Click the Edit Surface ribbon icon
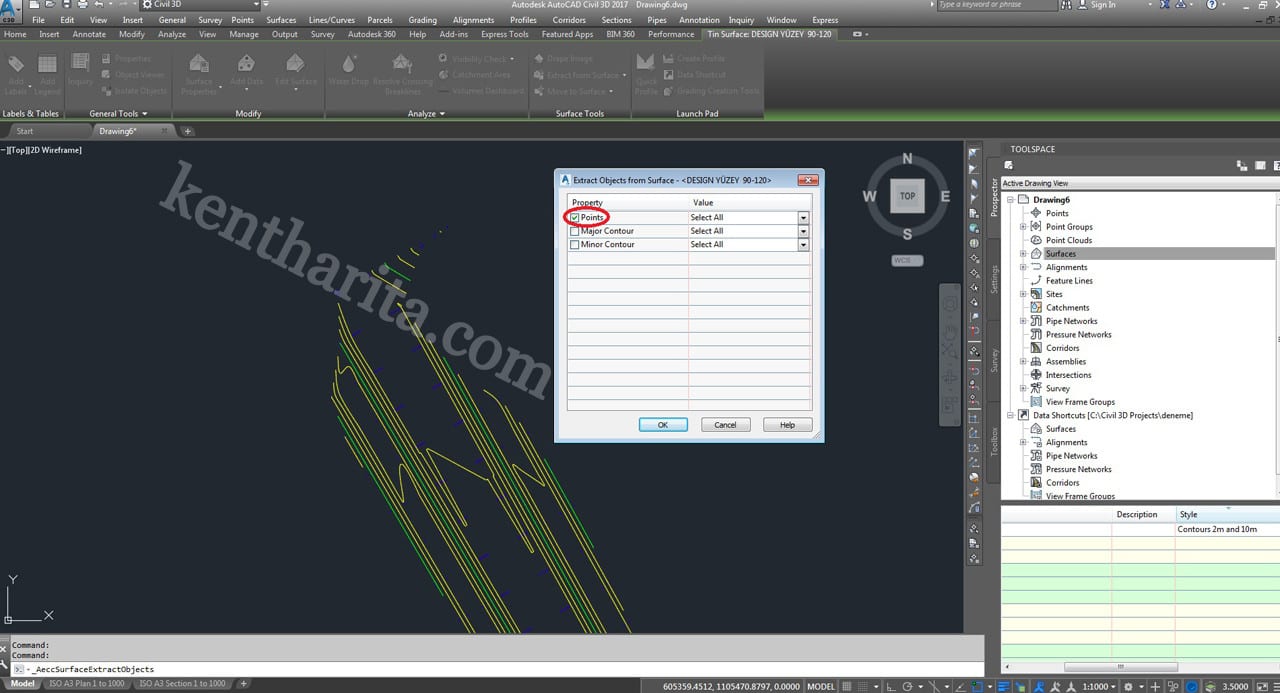Screen dimensions: 1280x693 (296, 68)
